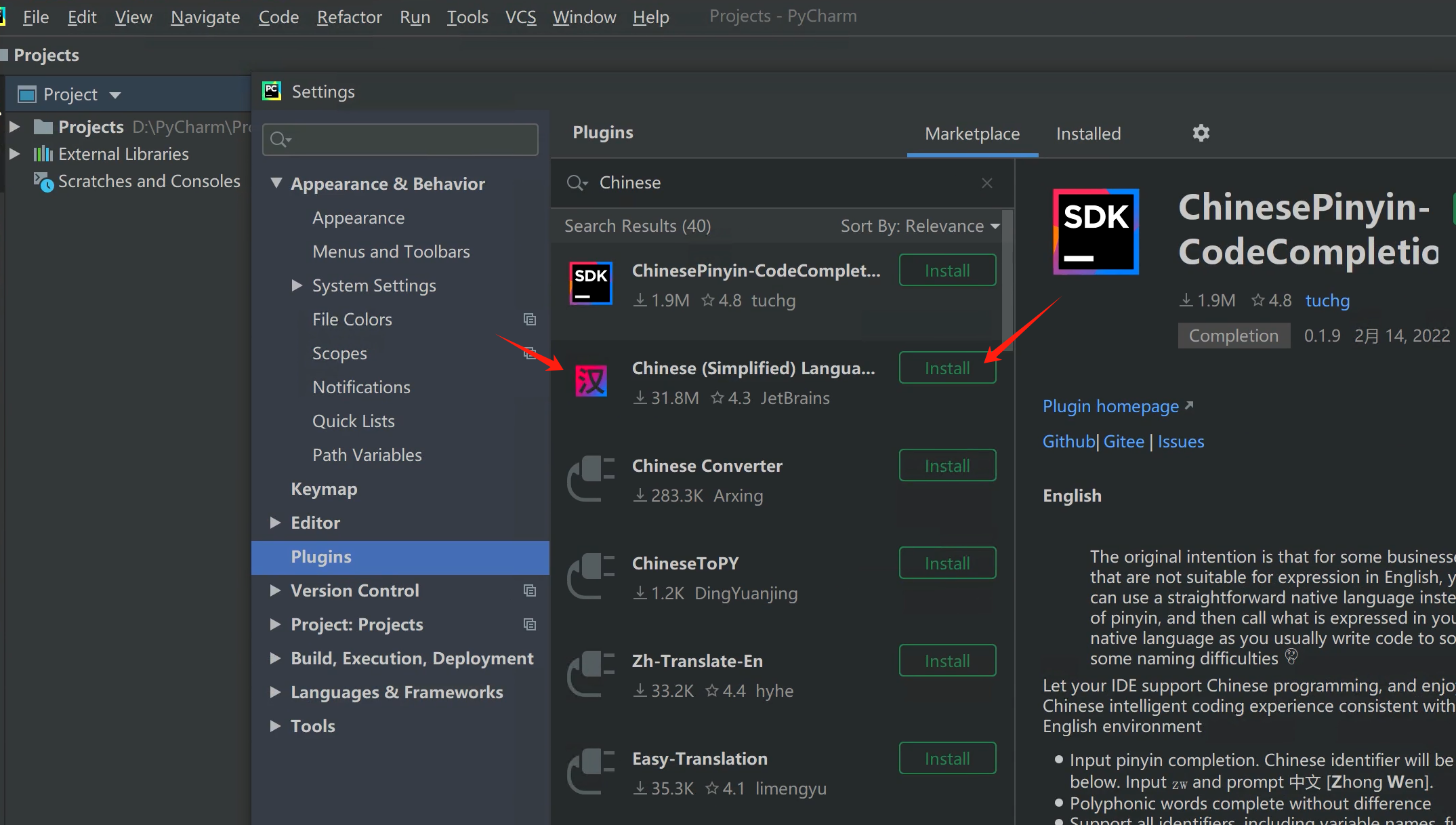Open the Refactor menu
This screenshot has height=825, width=1456.
pyautogui.click(x=349, y=17)
